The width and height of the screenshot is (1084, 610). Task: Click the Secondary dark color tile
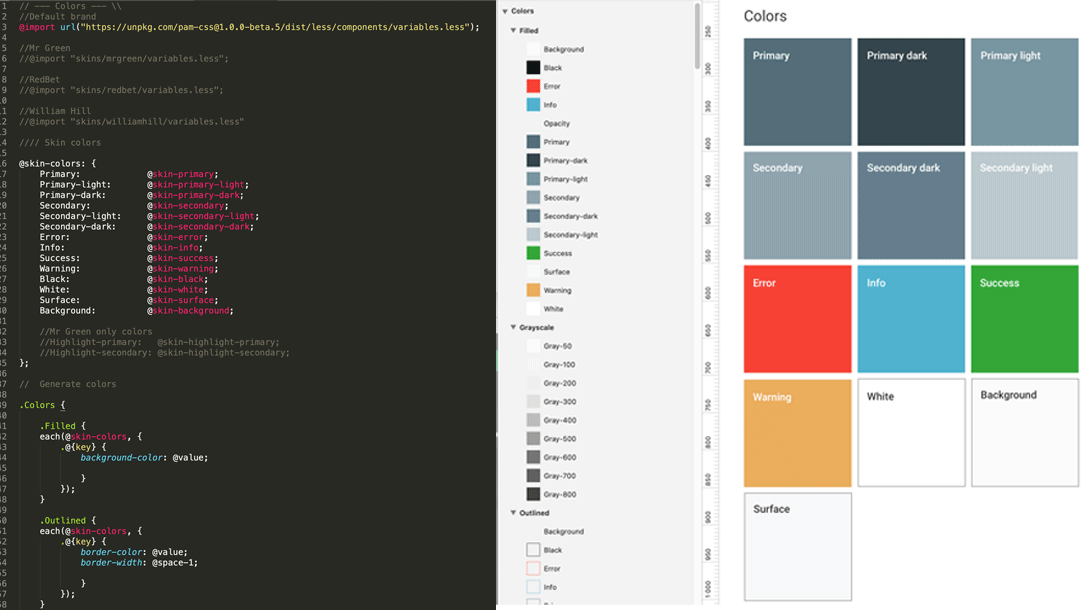pos(911,205)
